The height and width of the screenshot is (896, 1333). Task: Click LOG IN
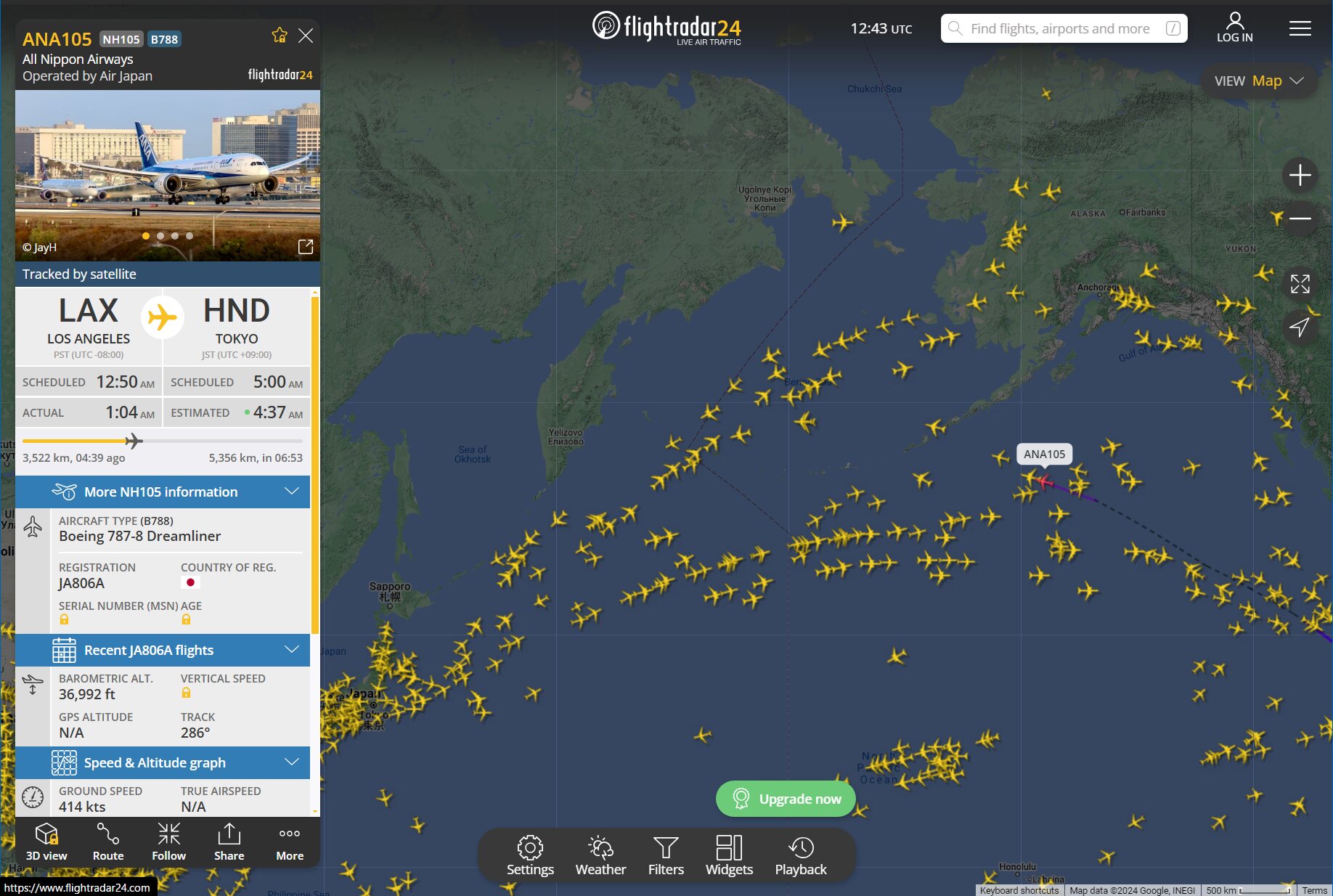point(1234,28)
